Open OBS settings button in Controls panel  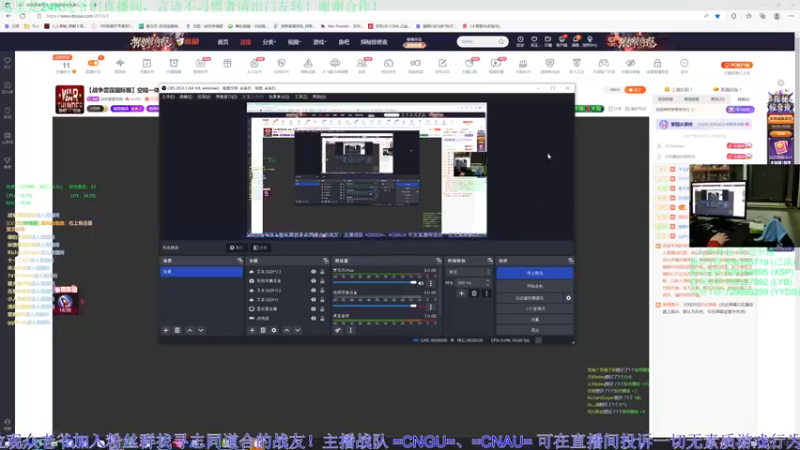pyautogui.click(x=535, y=319)
